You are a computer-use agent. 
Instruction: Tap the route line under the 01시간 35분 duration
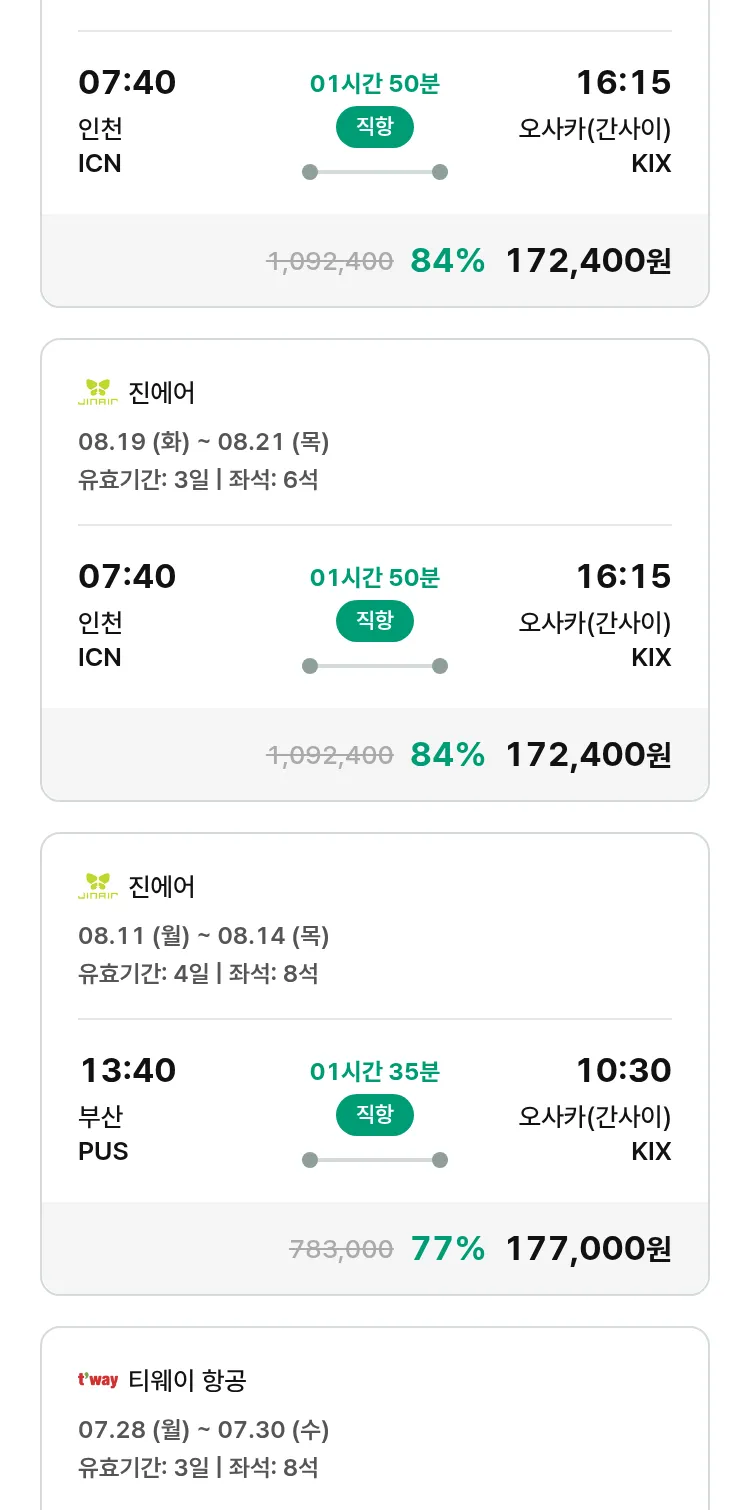coord(375,1160)
